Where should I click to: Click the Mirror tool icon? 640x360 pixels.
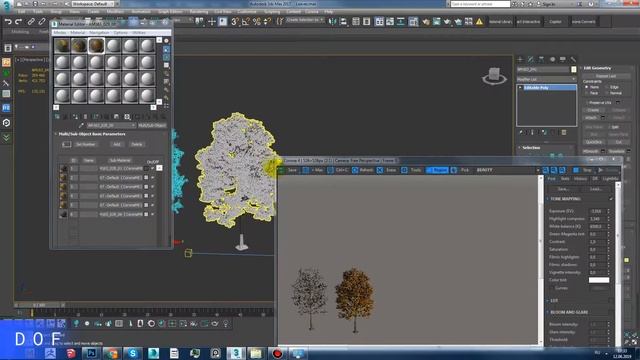click(x=333, y=22)
